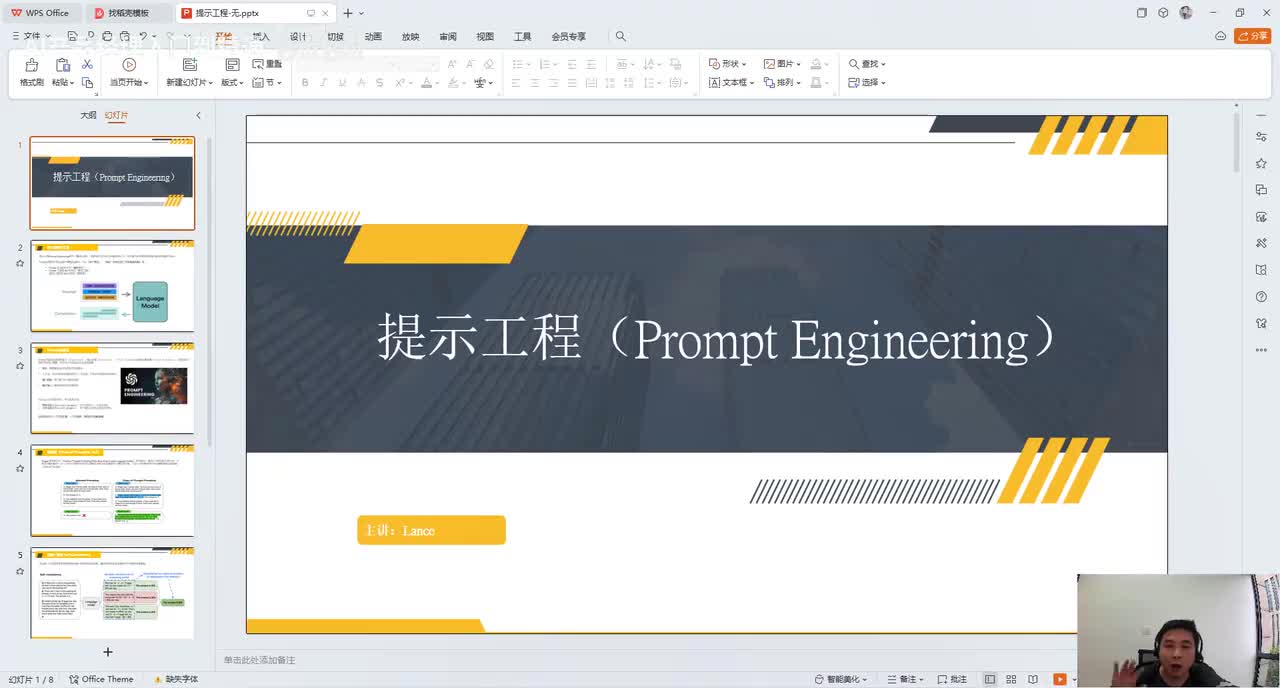Switch to Reading view book icon
The width and height of the screenshot is (1280, 688).
[x=1033, y=679]
